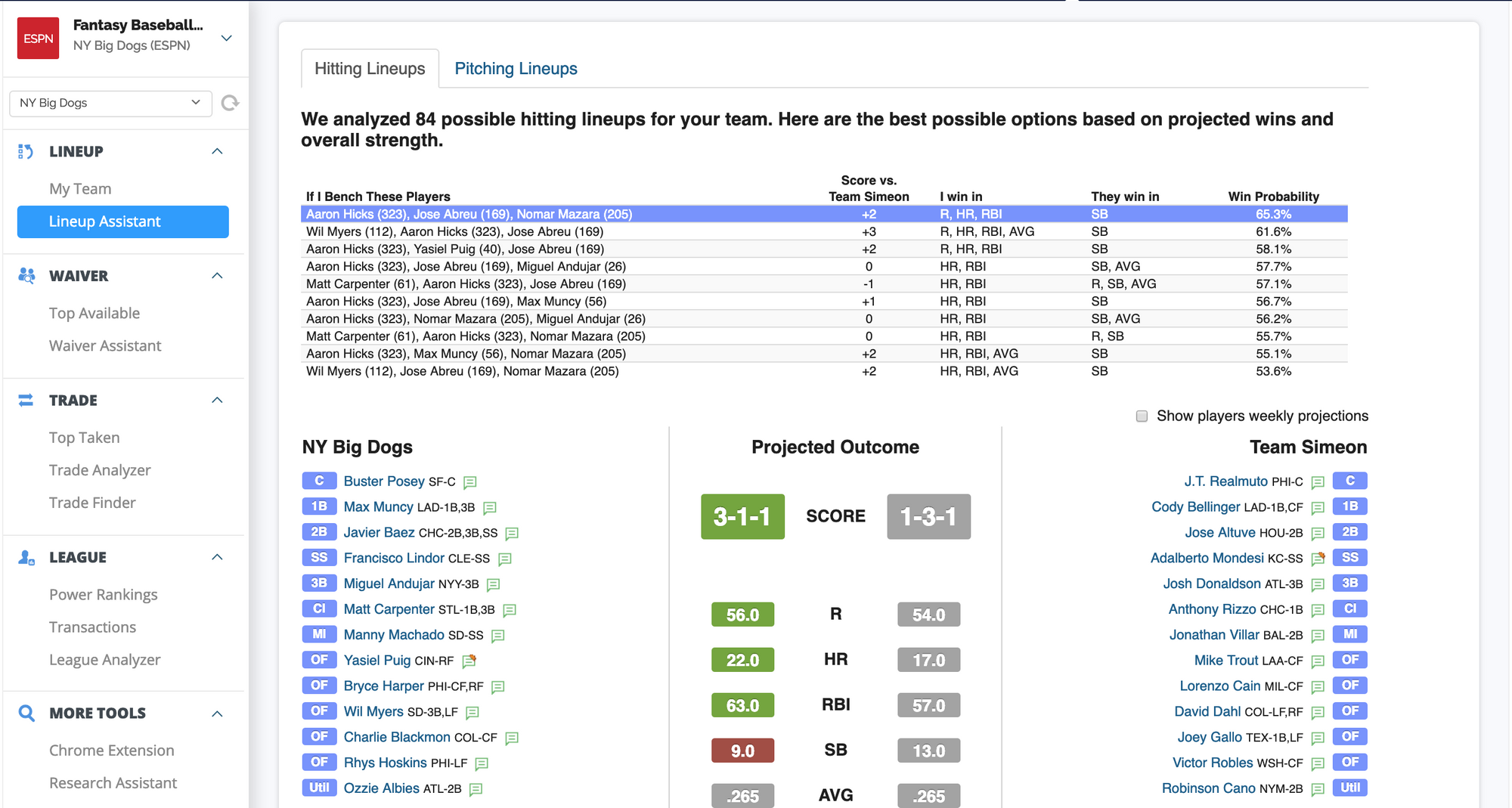Open the note icon beside Bryce Harper
The width and height of the screenshot is (1512, 808).
click(498, 687)
